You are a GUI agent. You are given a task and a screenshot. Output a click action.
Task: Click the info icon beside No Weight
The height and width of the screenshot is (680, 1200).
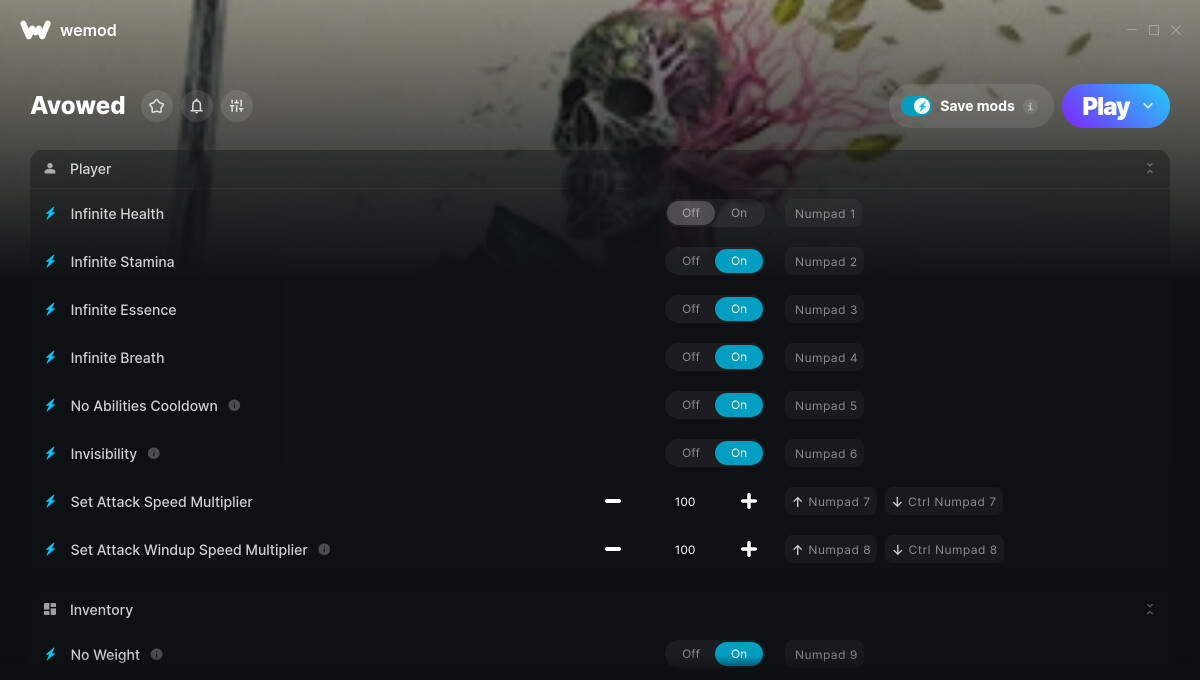pyautogui.click(x=157, y=654)
